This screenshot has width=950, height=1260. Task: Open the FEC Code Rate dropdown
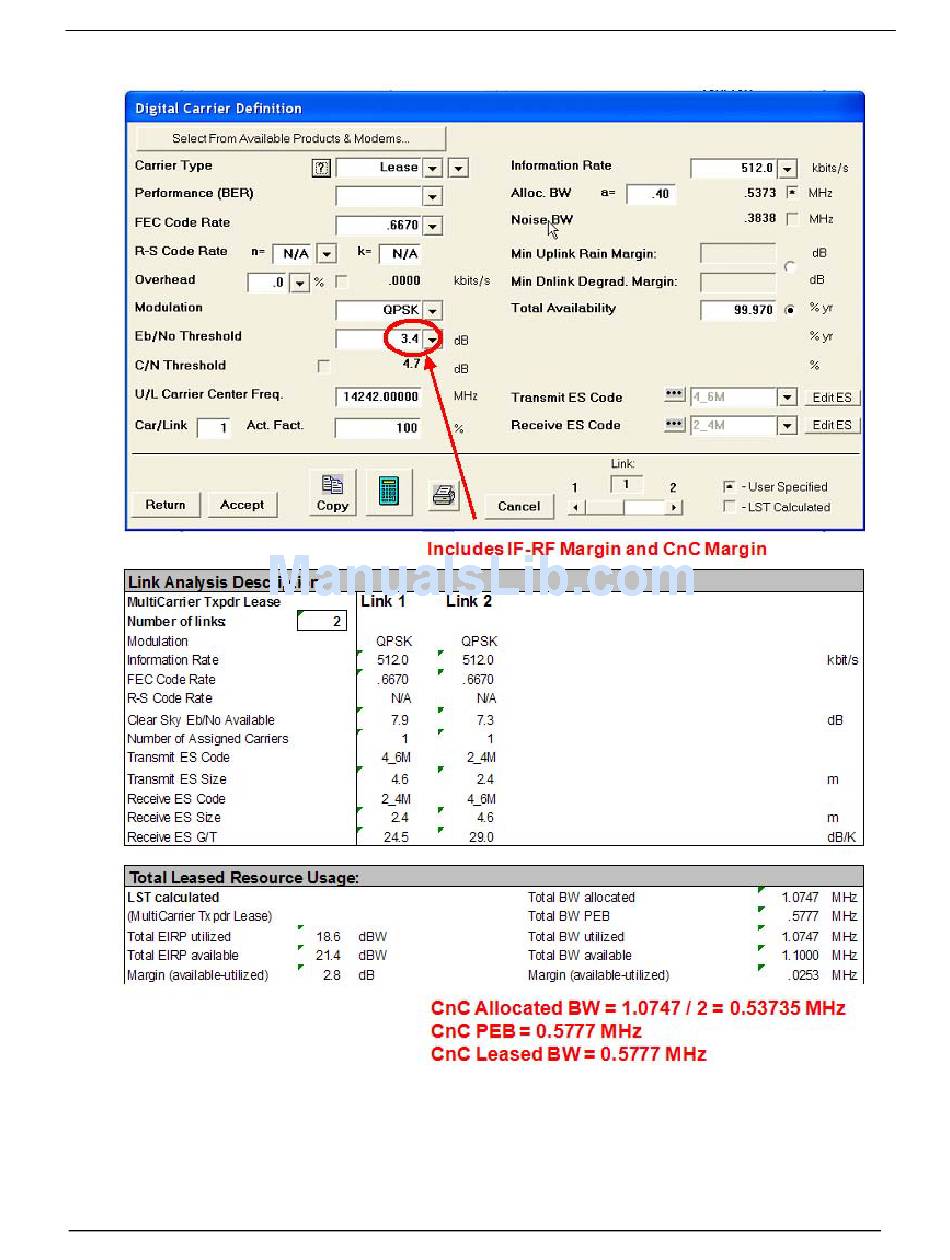coord(432,226)
